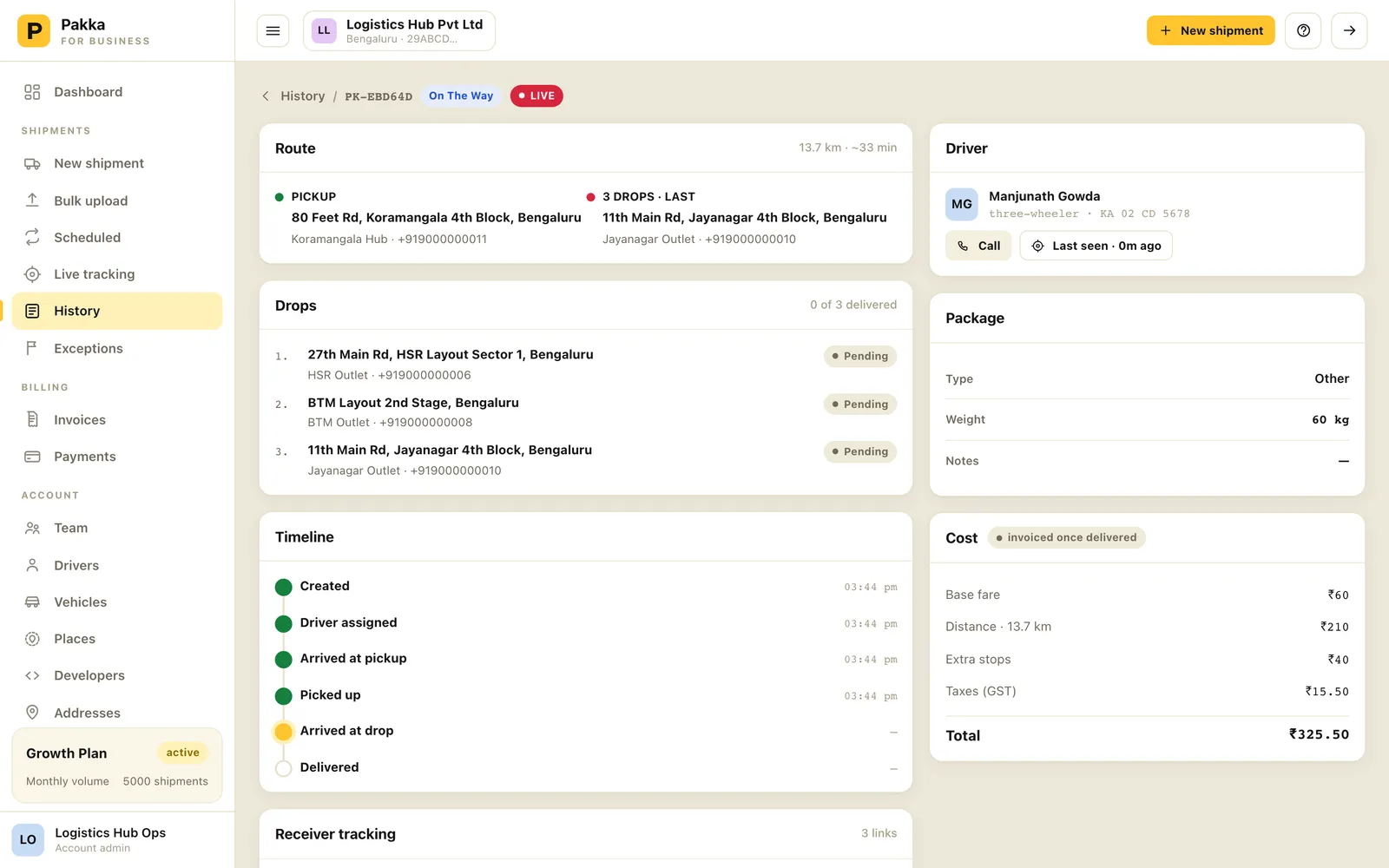This screenshot has width=1389, height=868.
Task: Open Places in sidebar
Action: 117,639
